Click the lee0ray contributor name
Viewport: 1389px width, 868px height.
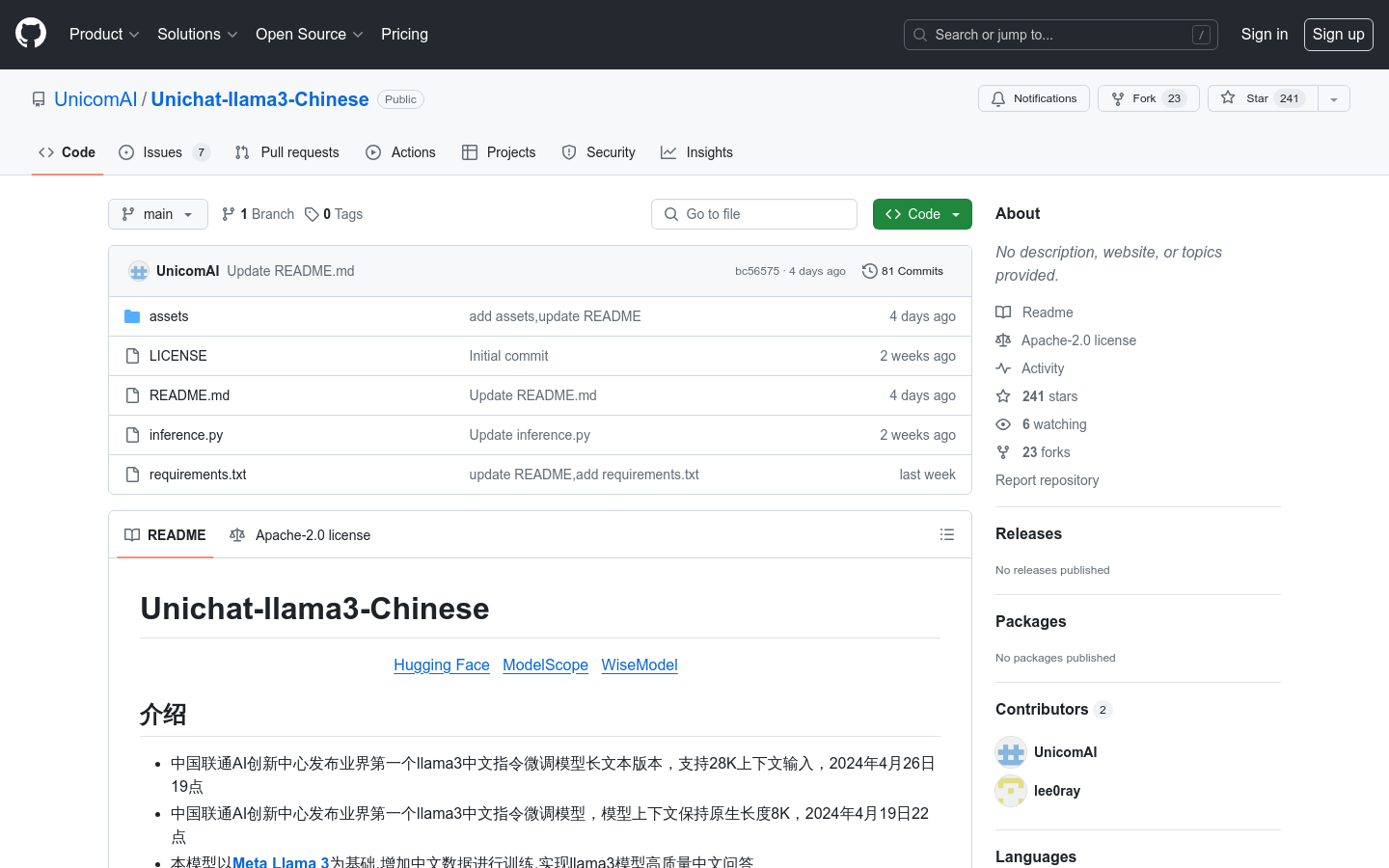[1057, 791]
